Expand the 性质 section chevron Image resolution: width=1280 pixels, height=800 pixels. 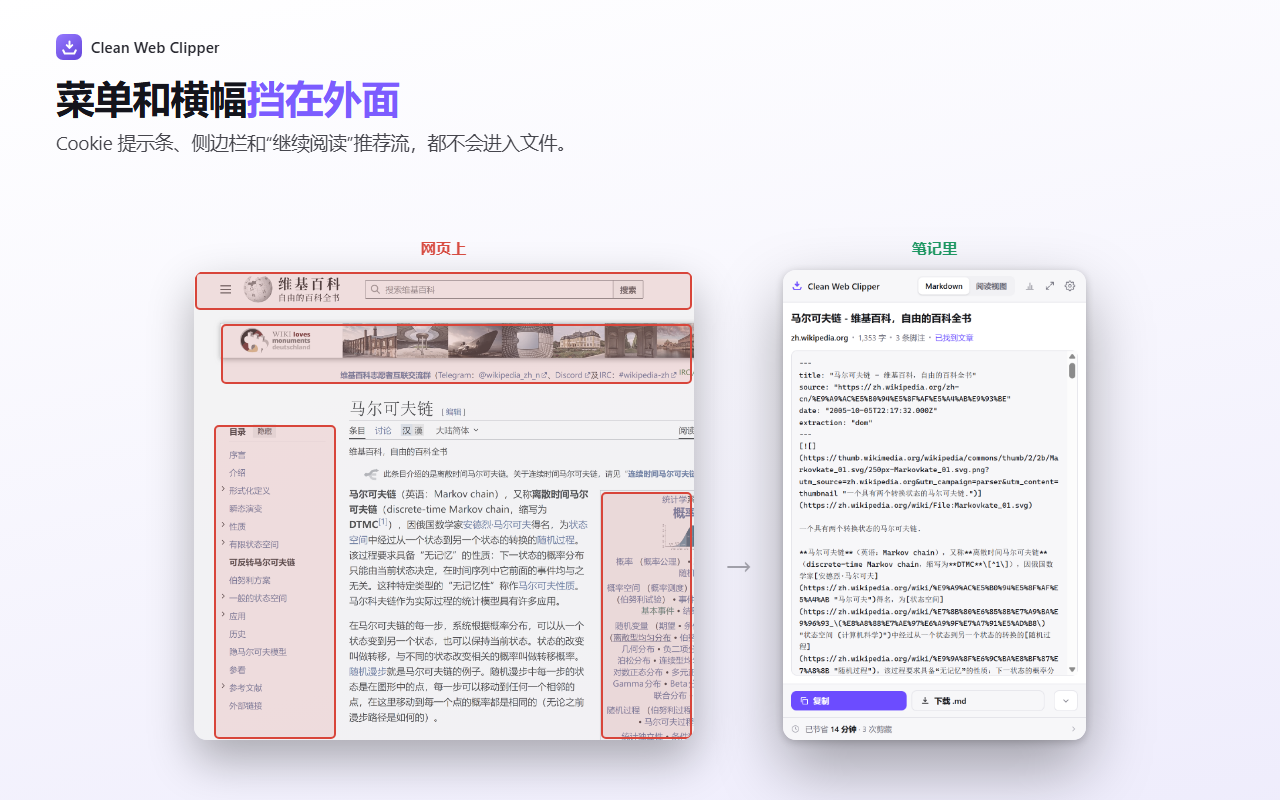[x=222, y=526]
